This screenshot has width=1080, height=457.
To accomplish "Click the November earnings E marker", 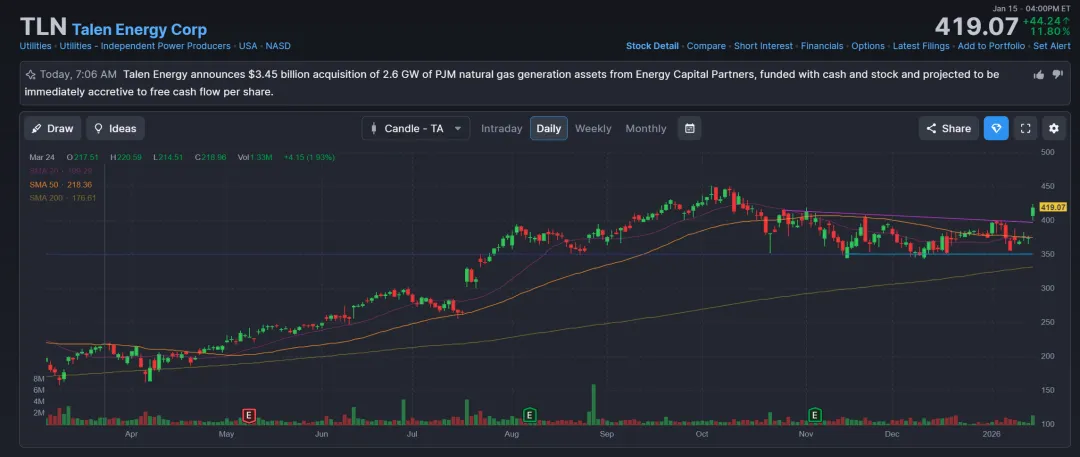I will coord(815,415).
